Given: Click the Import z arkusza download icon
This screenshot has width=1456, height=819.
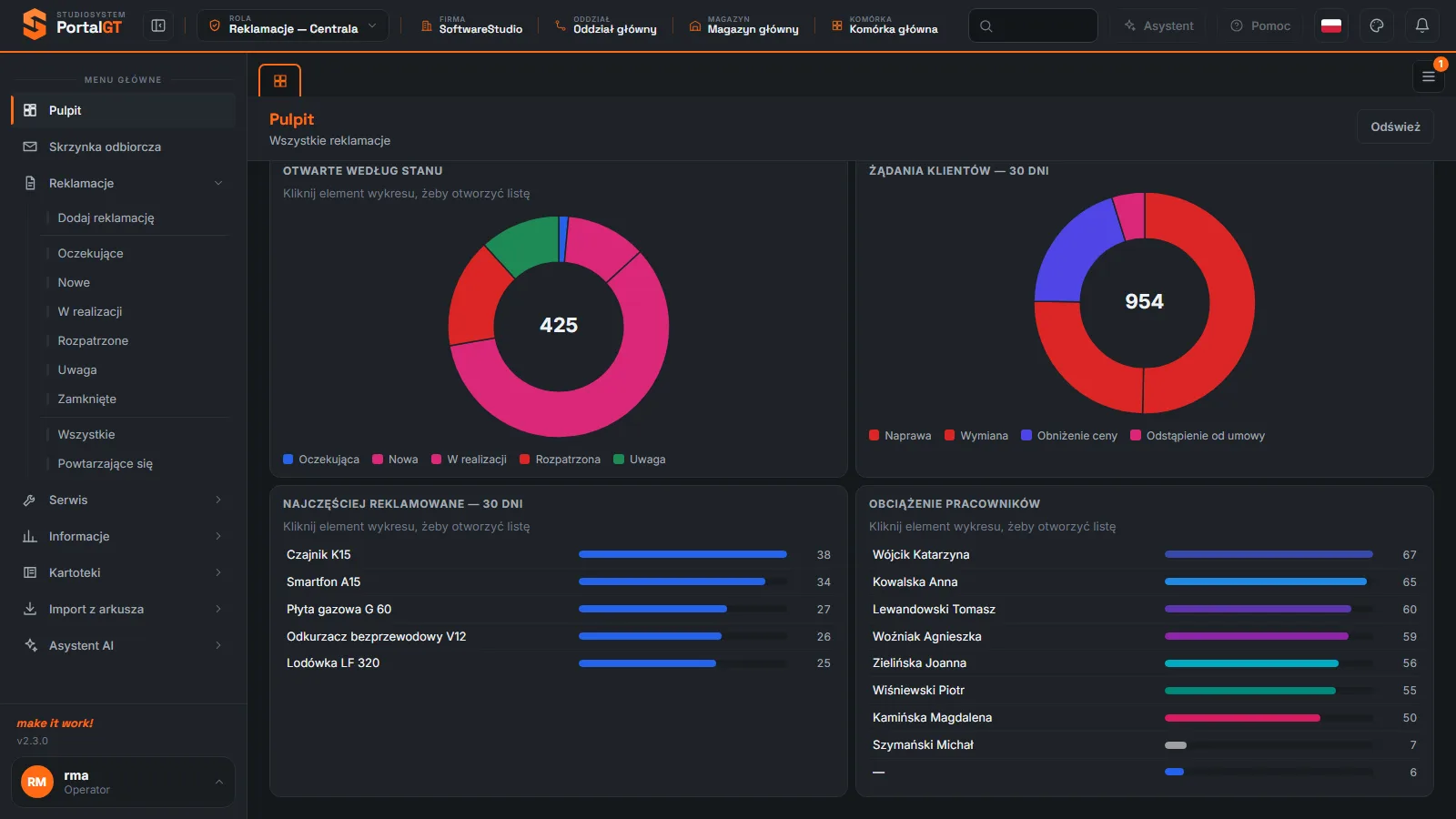Looking at the screenshot, I should tap(30, 609).
